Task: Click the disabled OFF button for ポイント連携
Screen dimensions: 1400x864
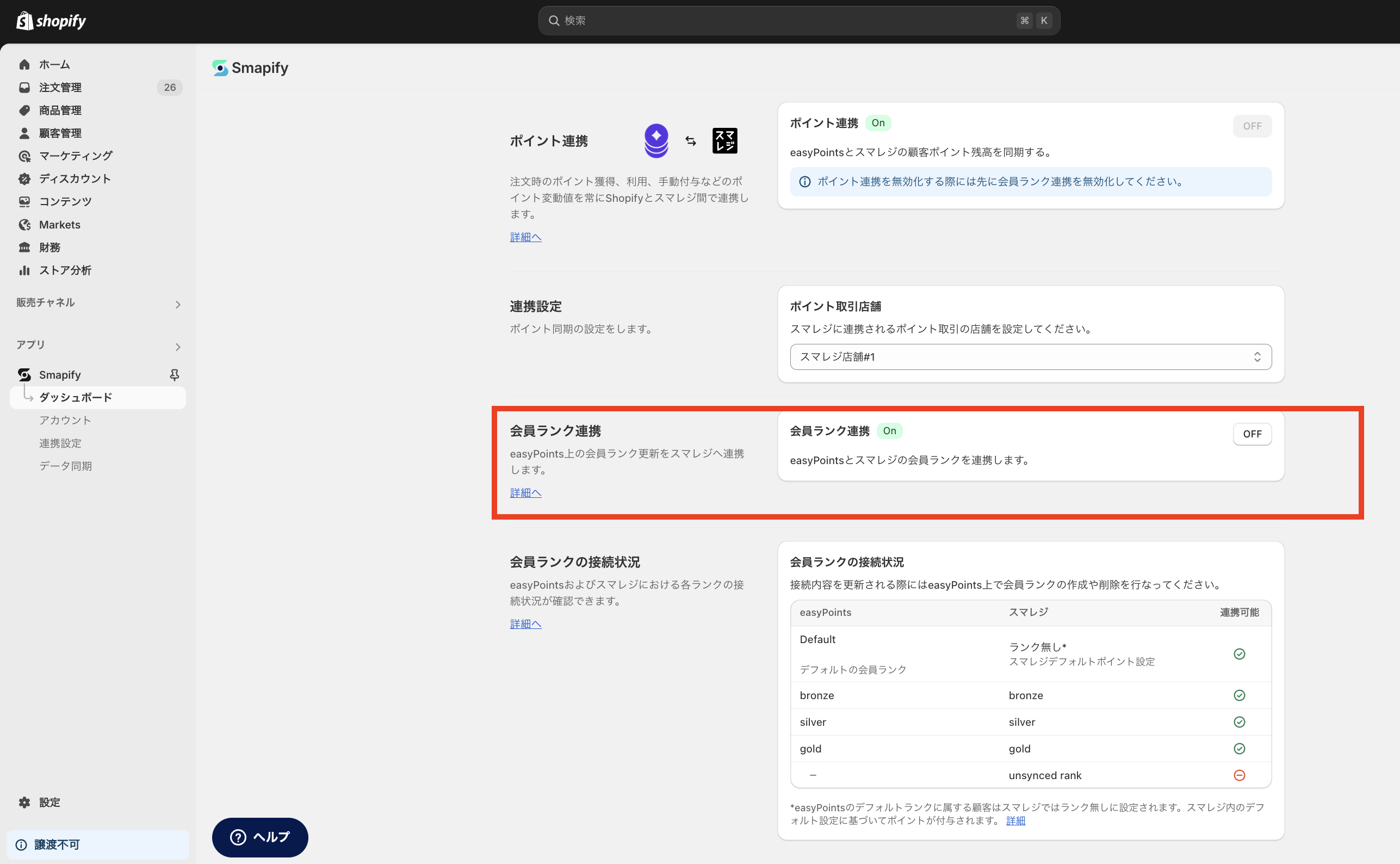Action: click(1252, 126)
